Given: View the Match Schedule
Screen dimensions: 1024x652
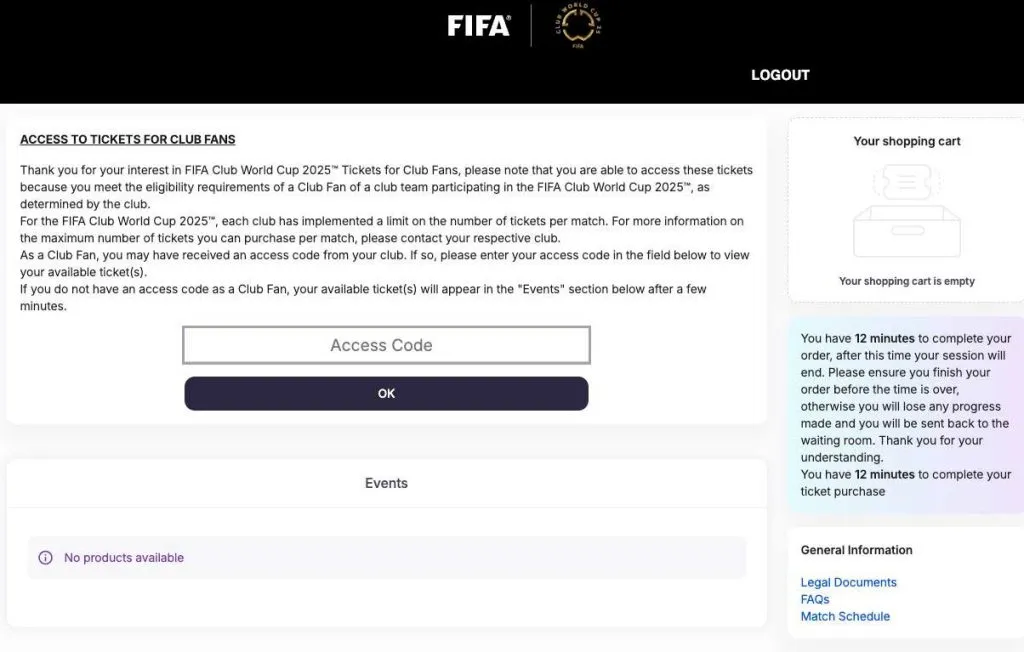Looking at the screenshot, I should tap(845, 616).
